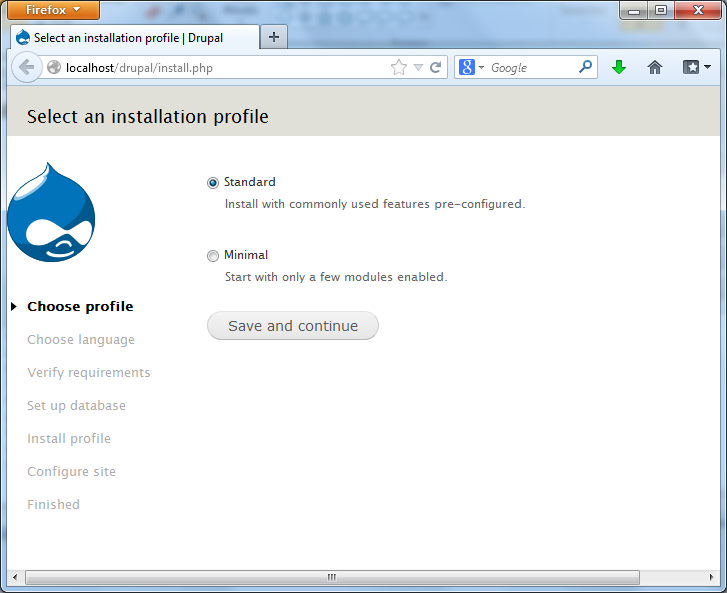
Task: Open downloads with the green arrow
Action: coord(619,68)
